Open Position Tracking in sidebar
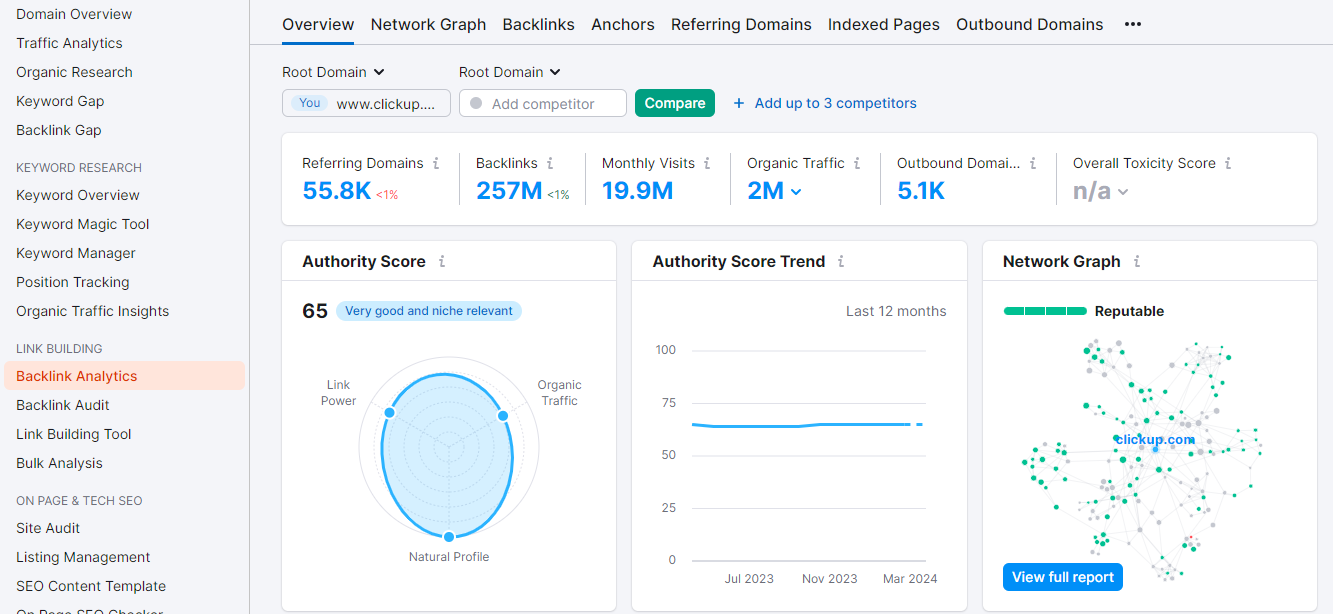This screenshot has width=1333, height=614. [x=73, y=282]
